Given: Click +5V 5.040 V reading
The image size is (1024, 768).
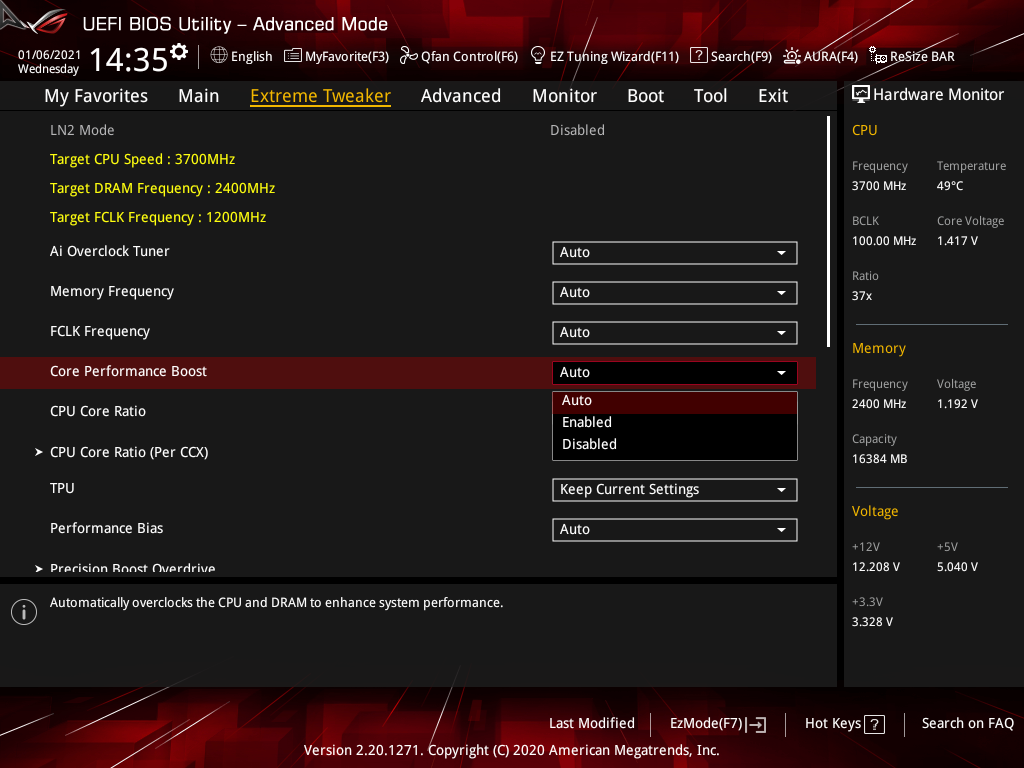Looking at the screenshot, I should (957, 567).
